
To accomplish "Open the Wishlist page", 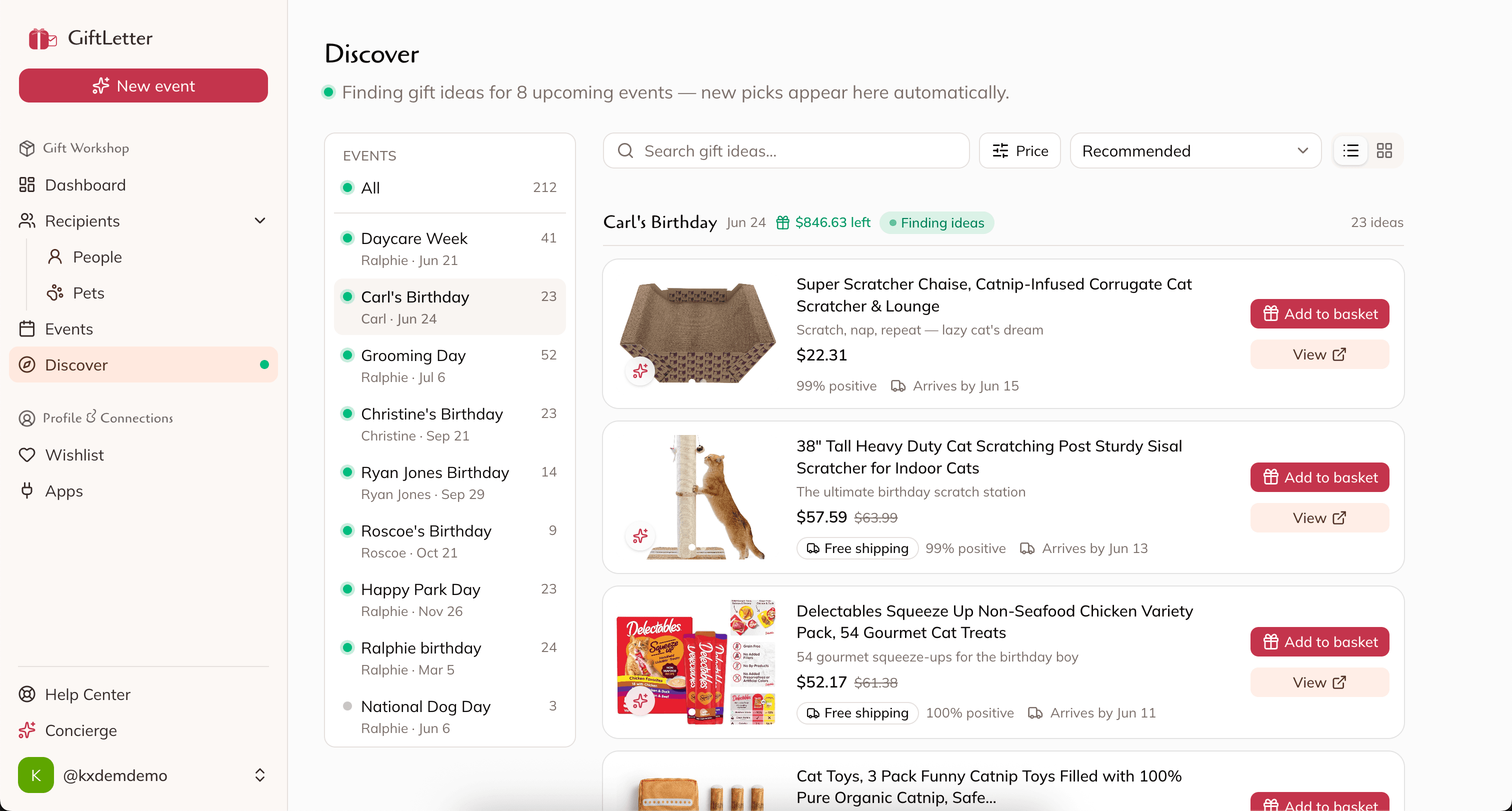I will 143,455.
